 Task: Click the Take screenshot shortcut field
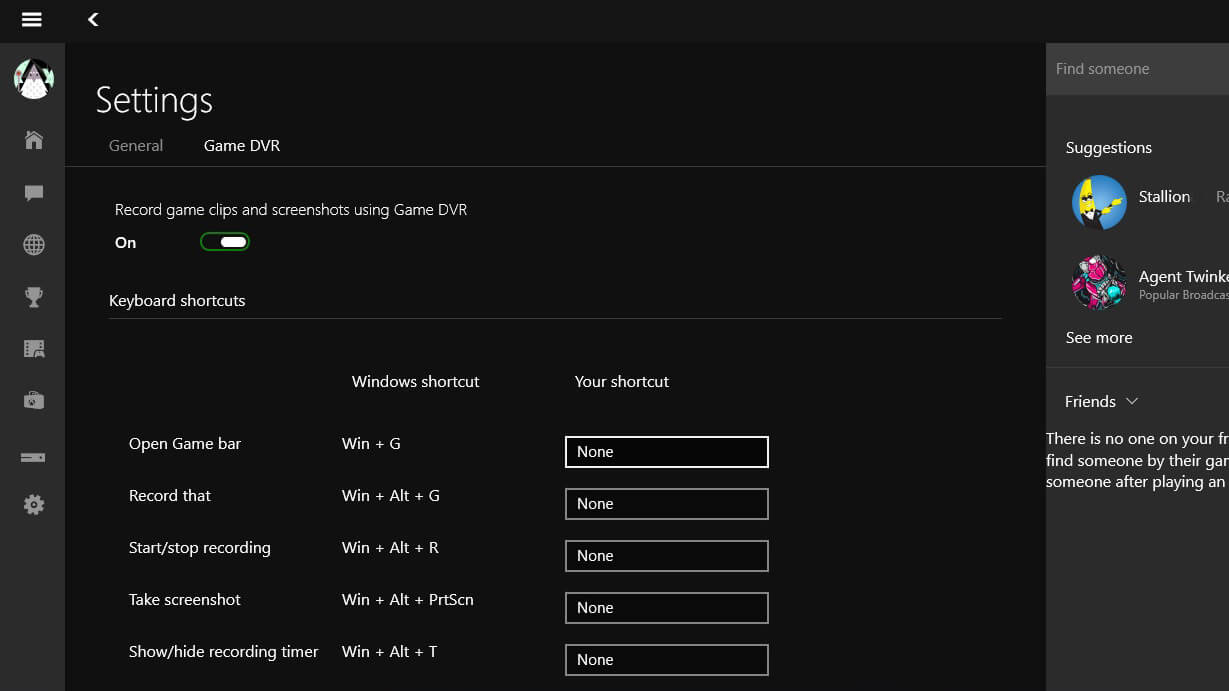coord(667,608)
